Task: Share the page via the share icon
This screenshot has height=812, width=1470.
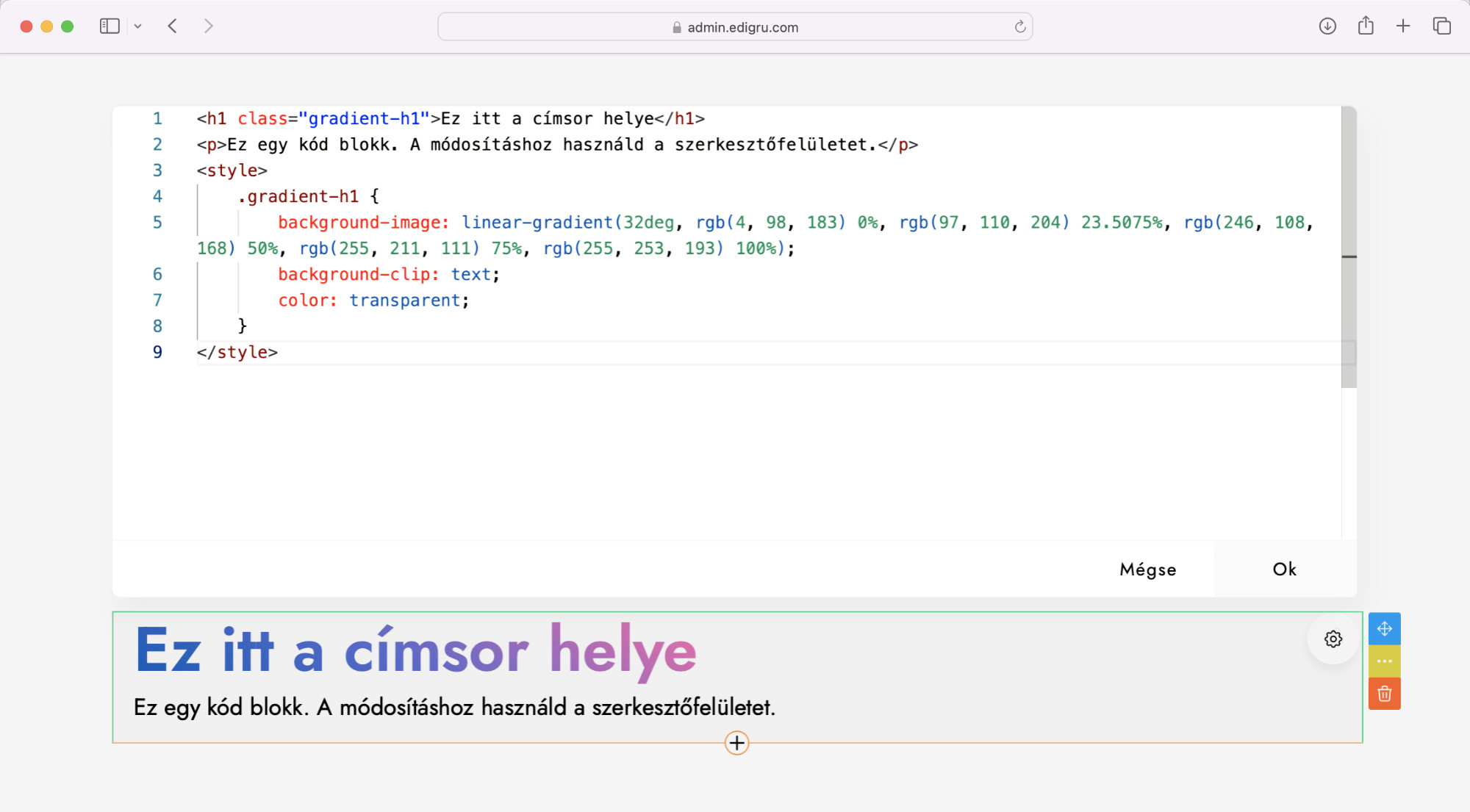Action: 1366,26
